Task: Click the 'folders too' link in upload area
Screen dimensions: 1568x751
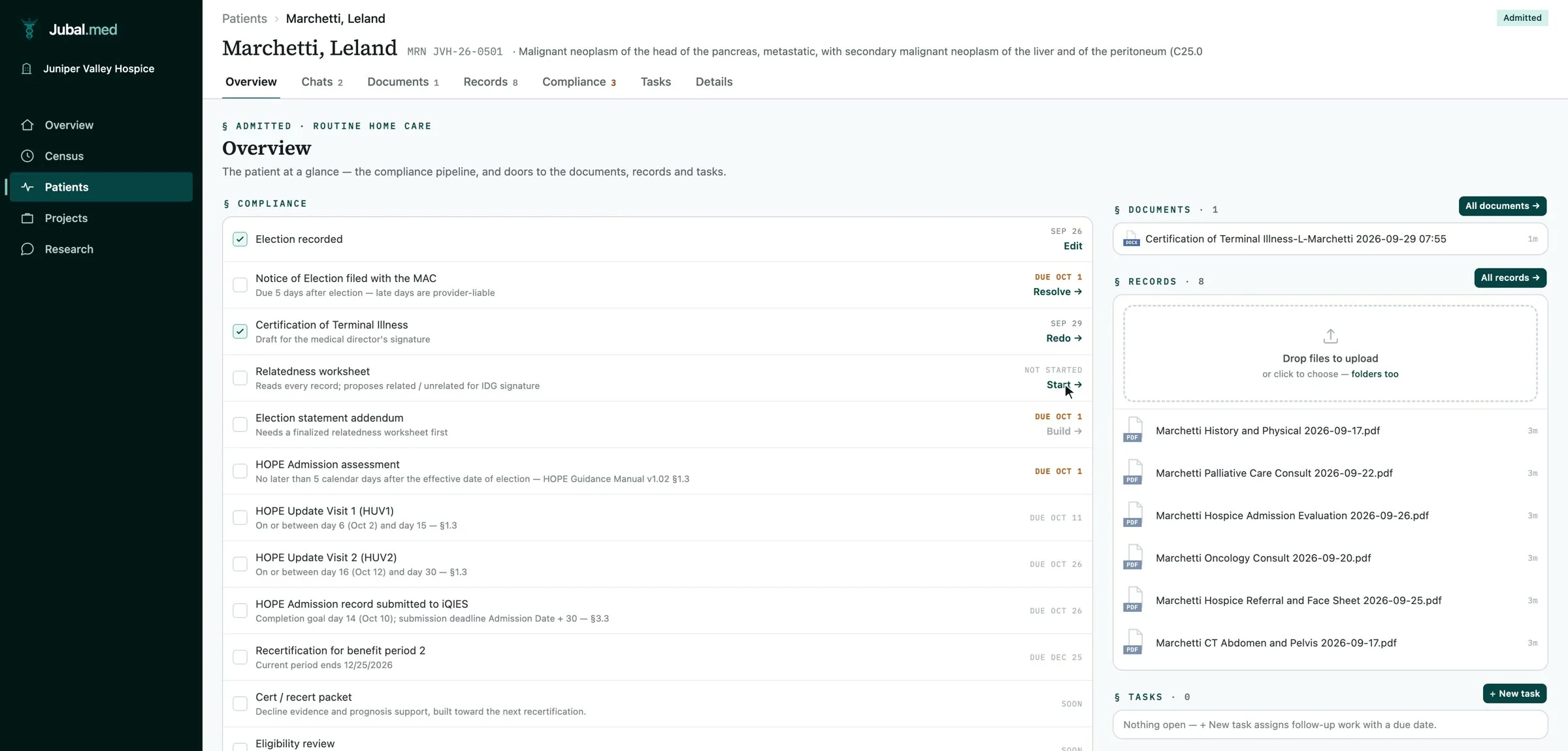Action: [x=1375, y=374]
